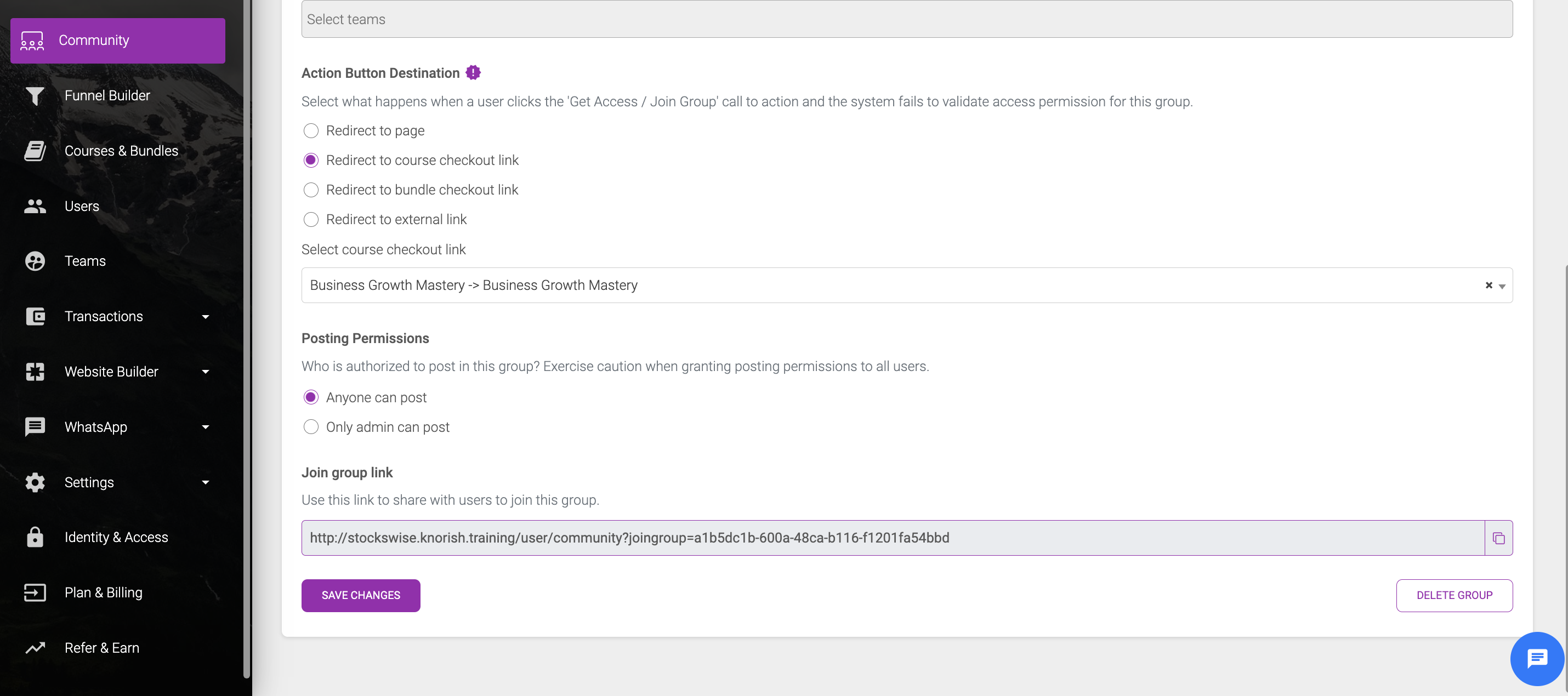Image resolution: width=1568 pixels, height=696 pixels.
Task: Click the Courses & Bundles book icon
Action: pos(35,151)
